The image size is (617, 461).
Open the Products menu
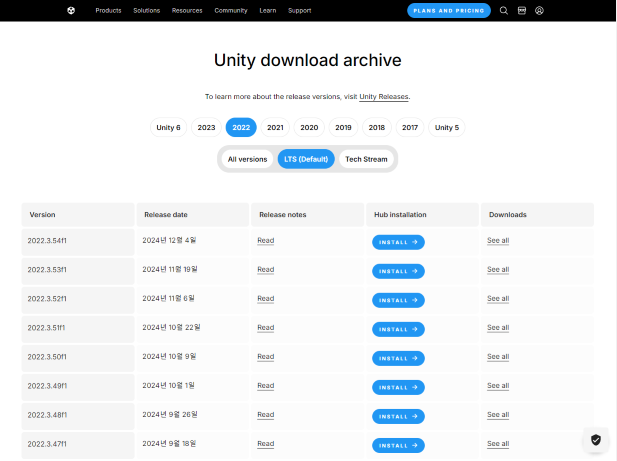point(108,11)
